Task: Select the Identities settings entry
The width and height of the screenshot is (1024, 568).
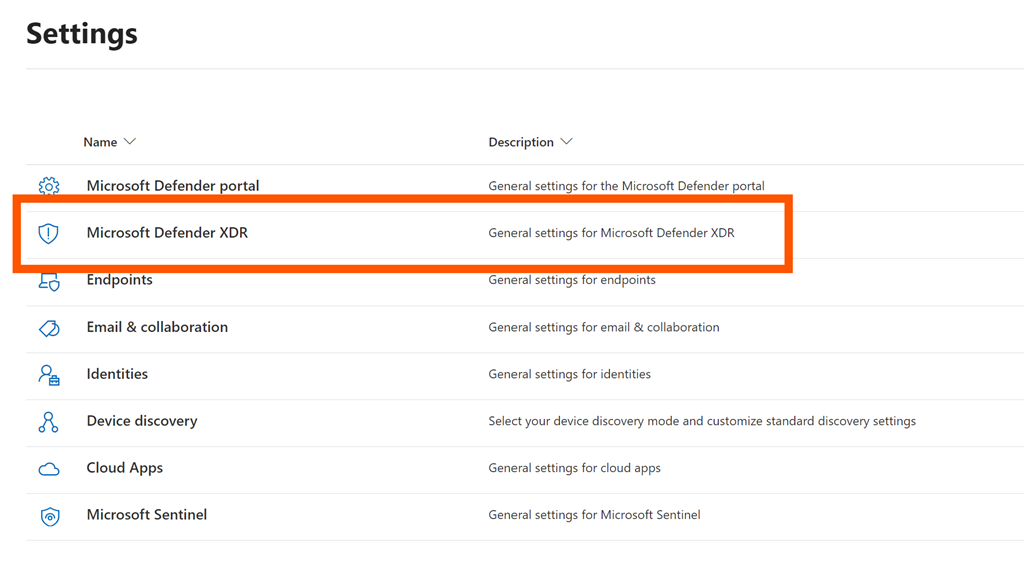Action: [x=117, y=374]
